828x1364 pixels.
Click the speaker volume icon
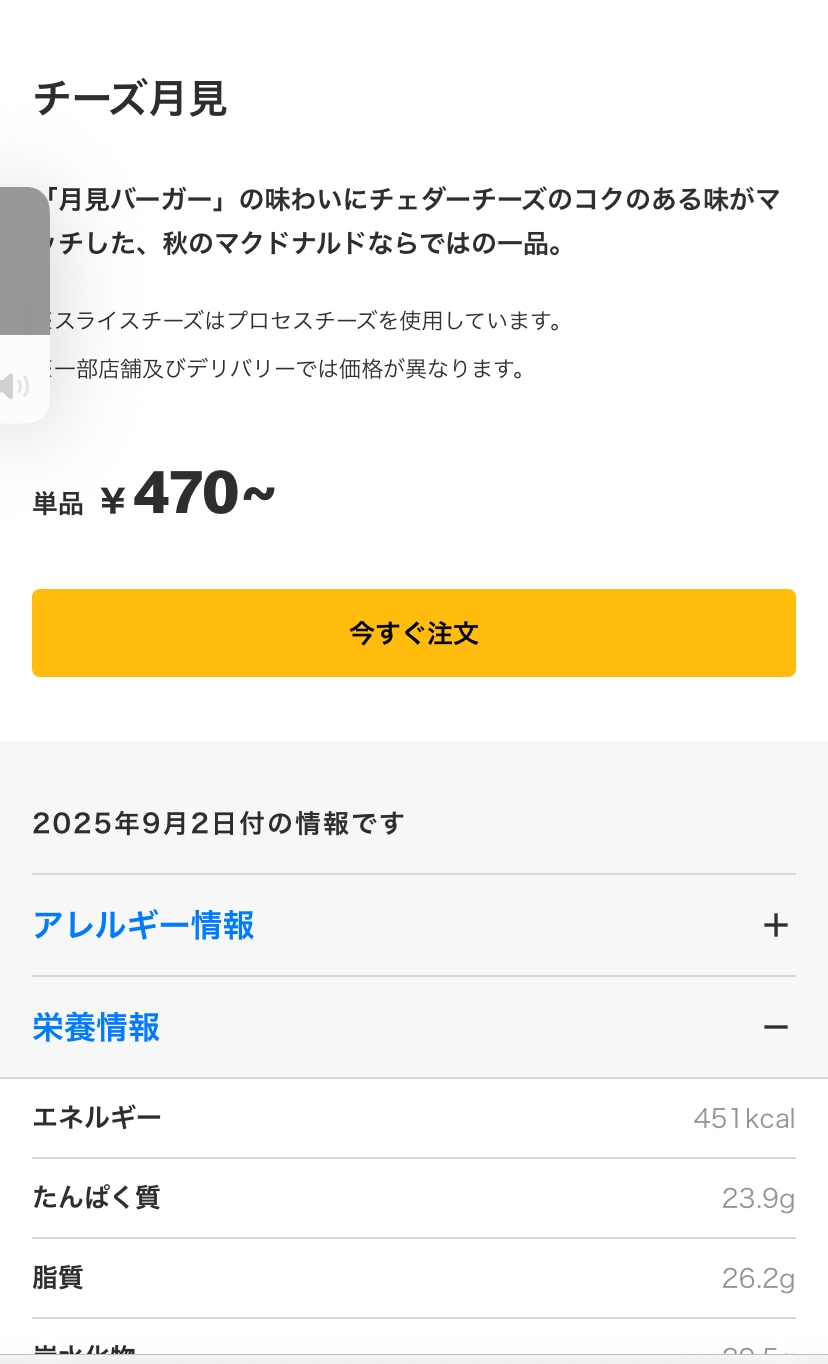tap(14, 386)
